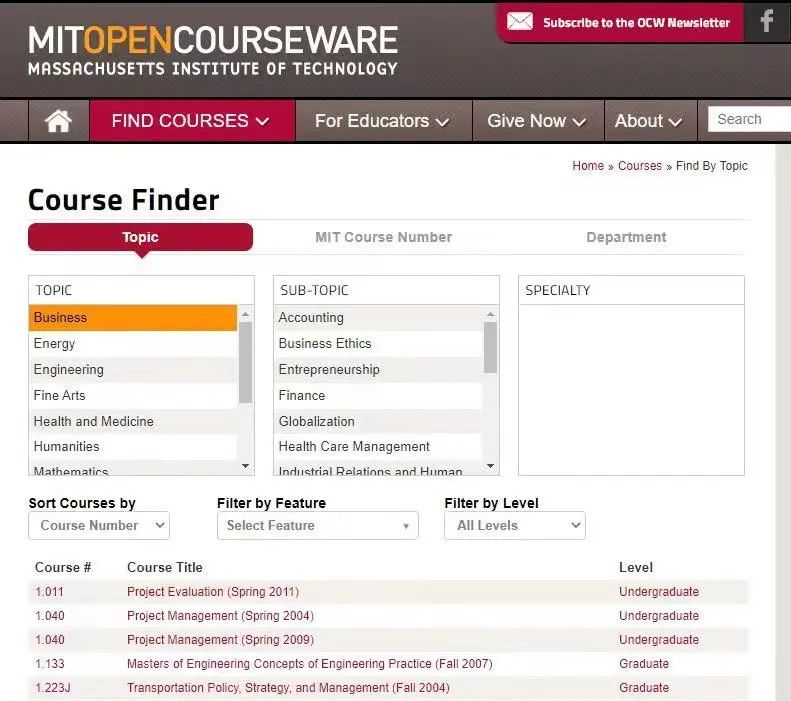This screenshot has height=701, width=791.
Task: Click Graduate level for course 1.223J
Action: click(644, 688)
